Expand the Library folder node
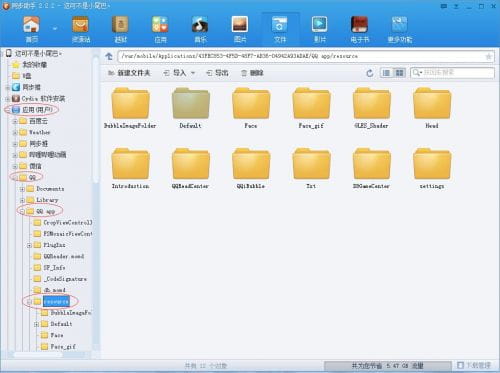500x373 pixels. [22, 200]
